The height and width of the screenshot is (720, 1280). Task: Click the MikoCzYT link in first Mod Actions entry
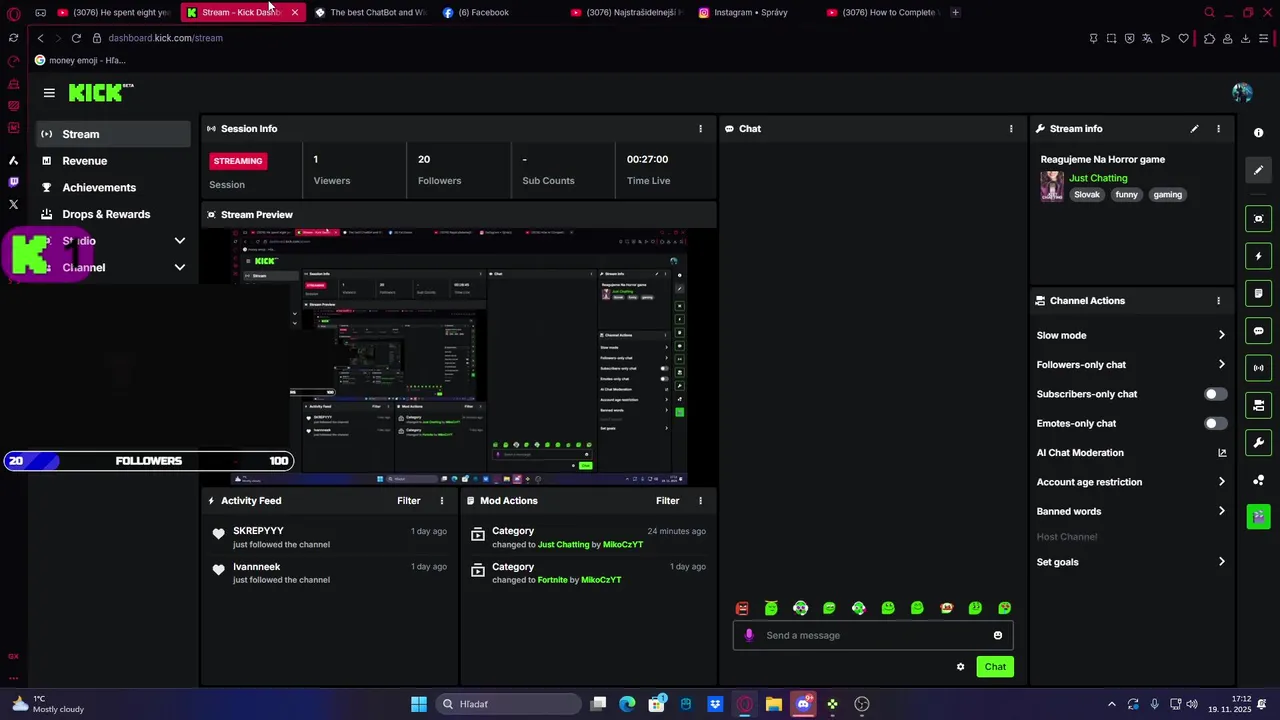[x=623, y=545]
